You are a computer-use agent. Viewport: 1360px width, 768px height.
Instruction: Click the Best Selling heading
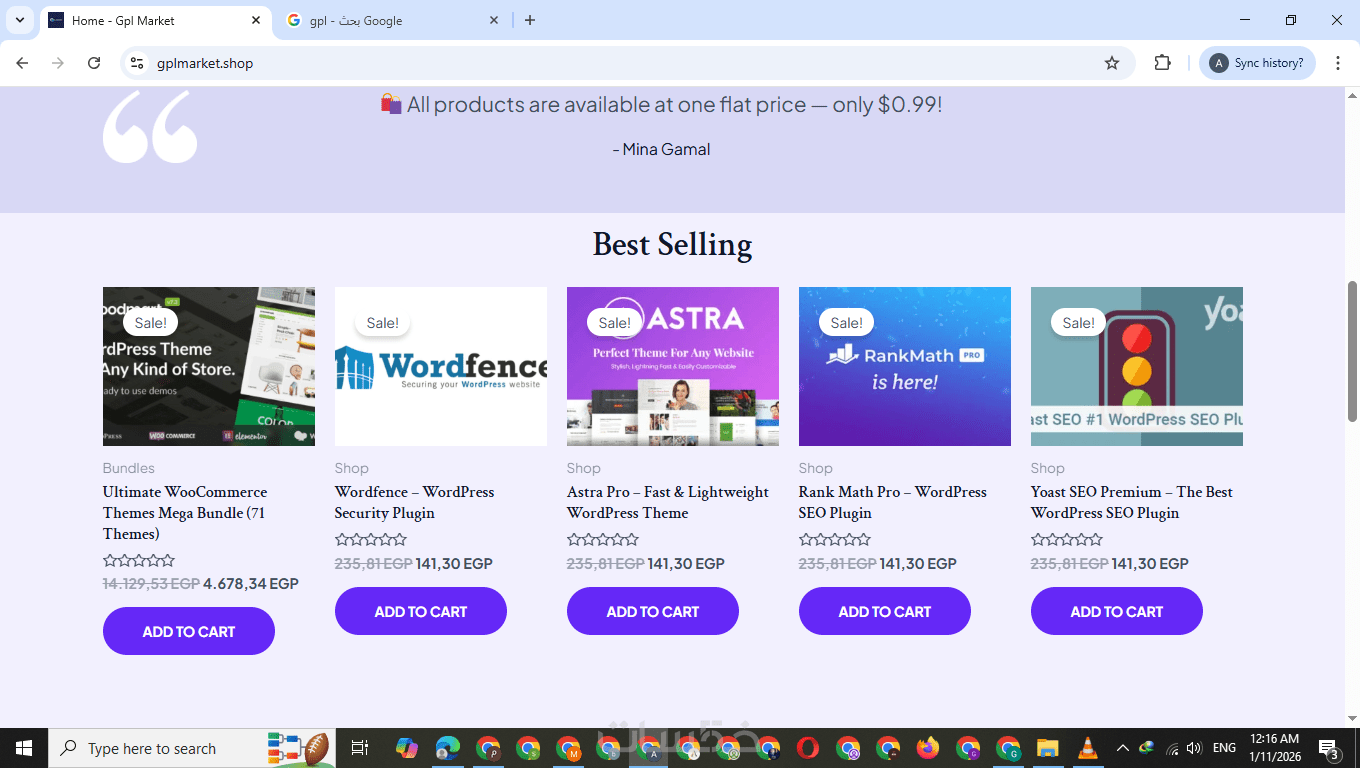(672, 244)
